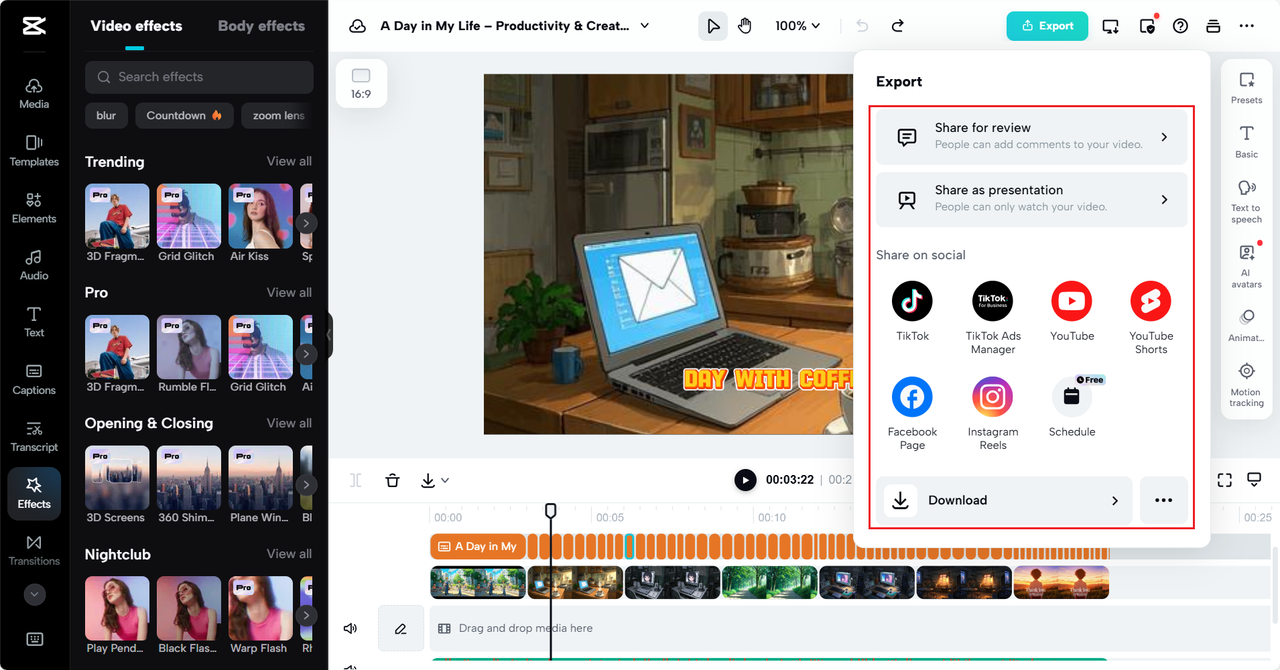Click the Search effects field
Screen dimensions: 1280x670
click(x=199, y=77)
